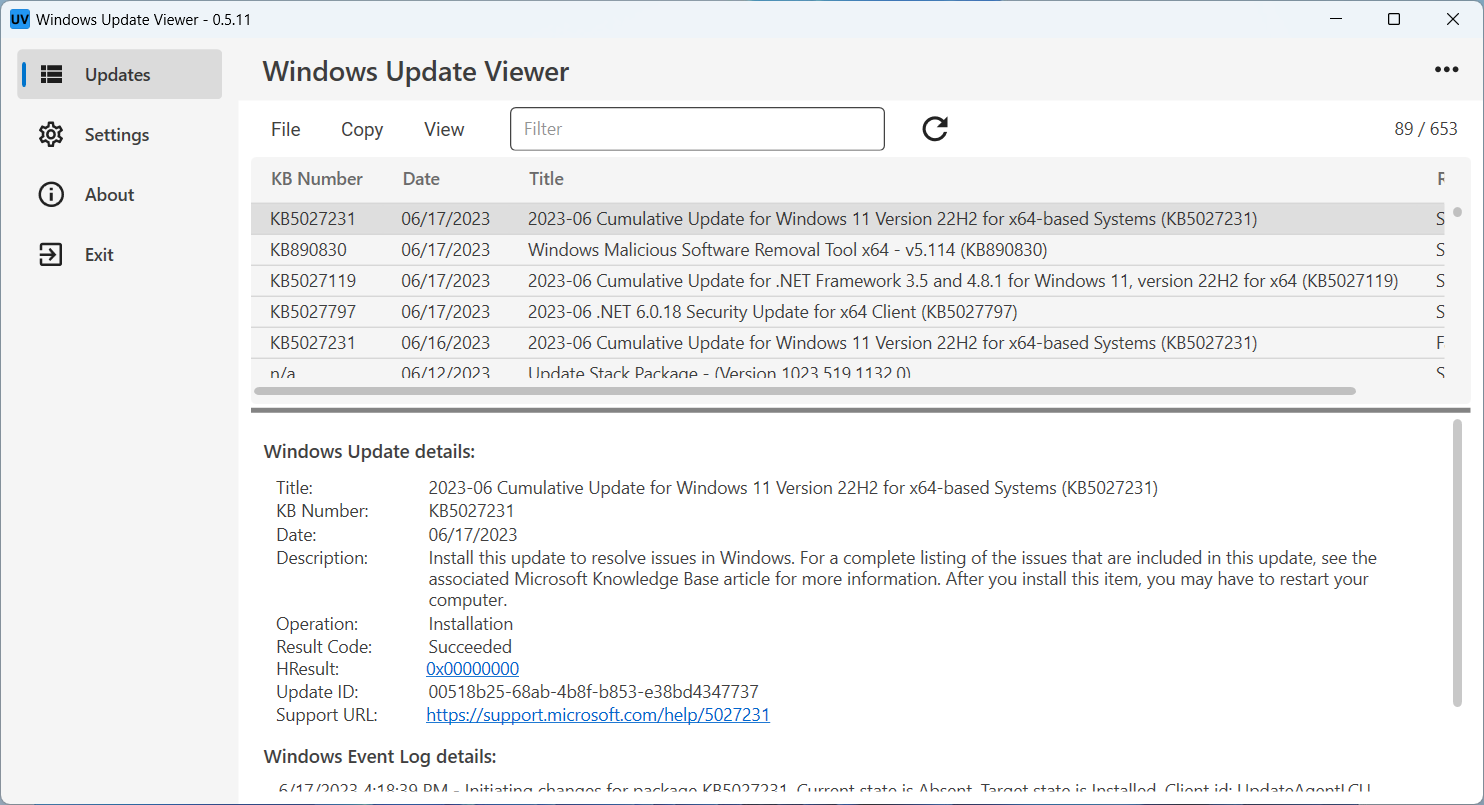Click the 06/12/2023 date cell
1484x805 pixels.
click(x=446, y=372)
